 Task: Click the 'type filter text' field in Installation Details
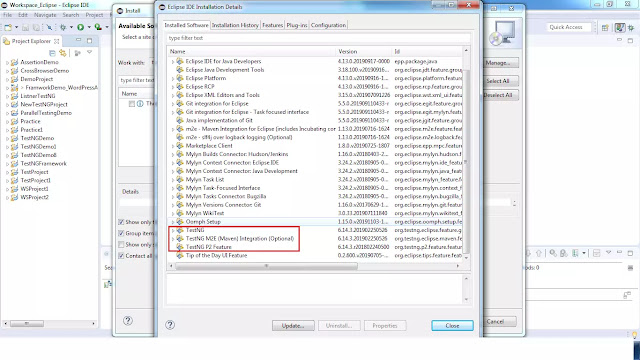pos(318,38)
